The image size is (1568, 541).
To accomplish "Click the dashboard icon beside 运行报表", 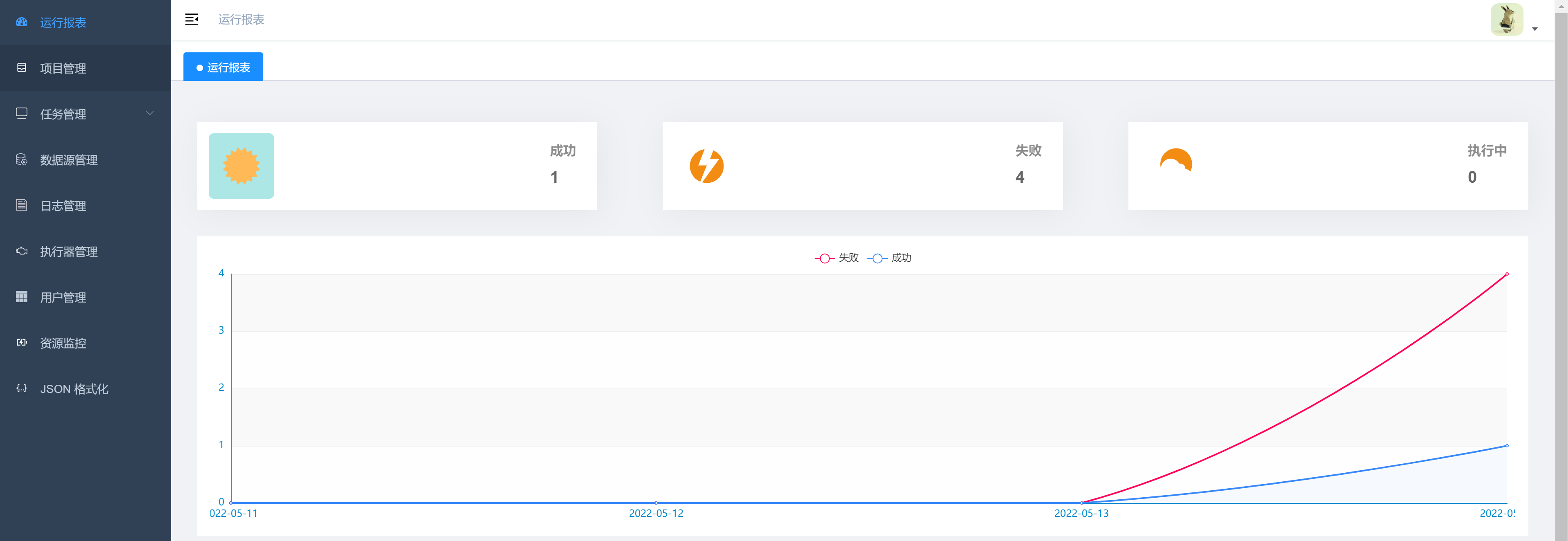I will 22,22.
